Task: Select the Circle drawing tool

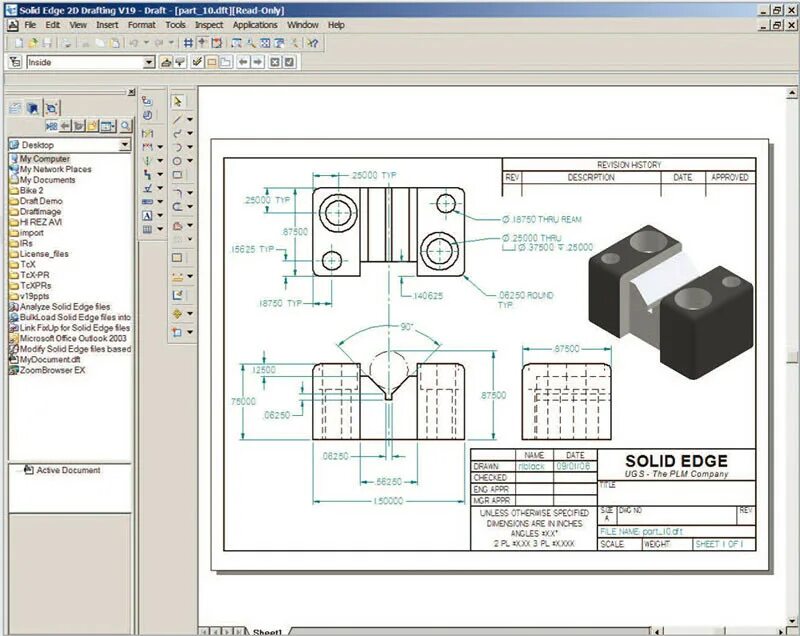Action: pos(177,161)
